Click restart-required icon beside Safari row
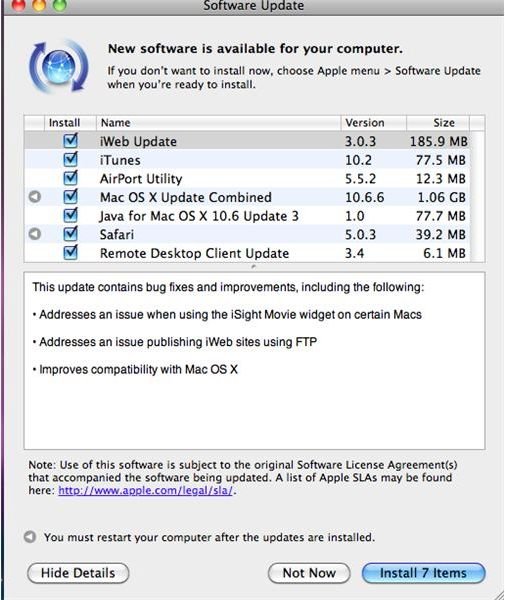This screenshot has height=600, width=505. coord(35,234)
